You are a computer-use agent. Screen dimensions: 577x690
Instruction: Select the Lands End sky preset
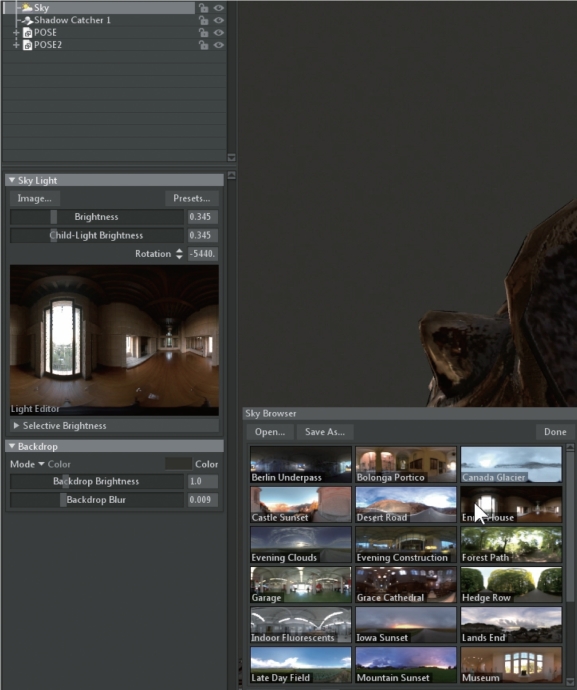pos(511,625)
